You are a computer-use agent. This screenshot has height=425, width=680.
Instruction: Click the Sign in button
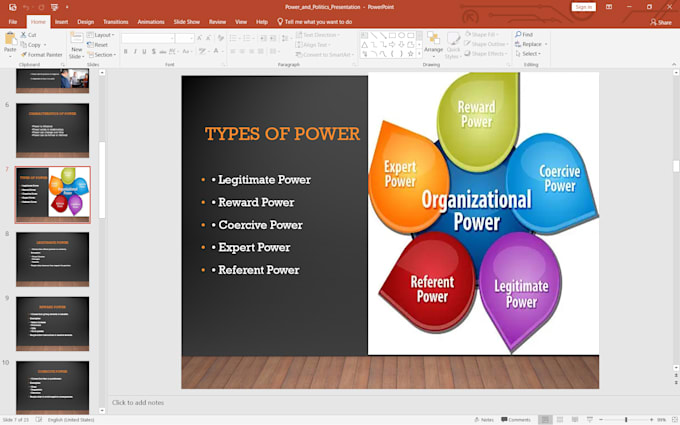coord(583,7)
